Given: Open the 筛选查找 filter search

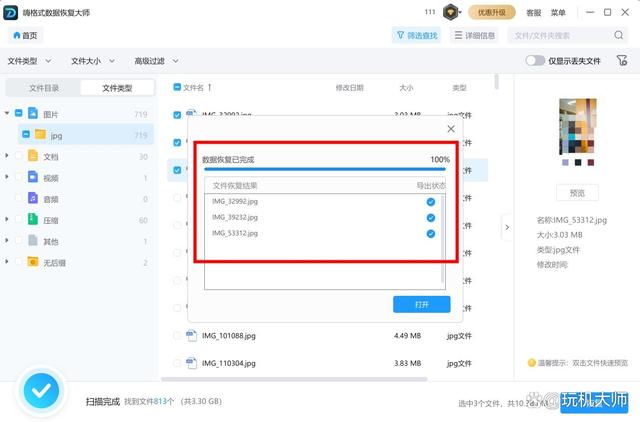Looking at the screenshot, I should [417, 36].
